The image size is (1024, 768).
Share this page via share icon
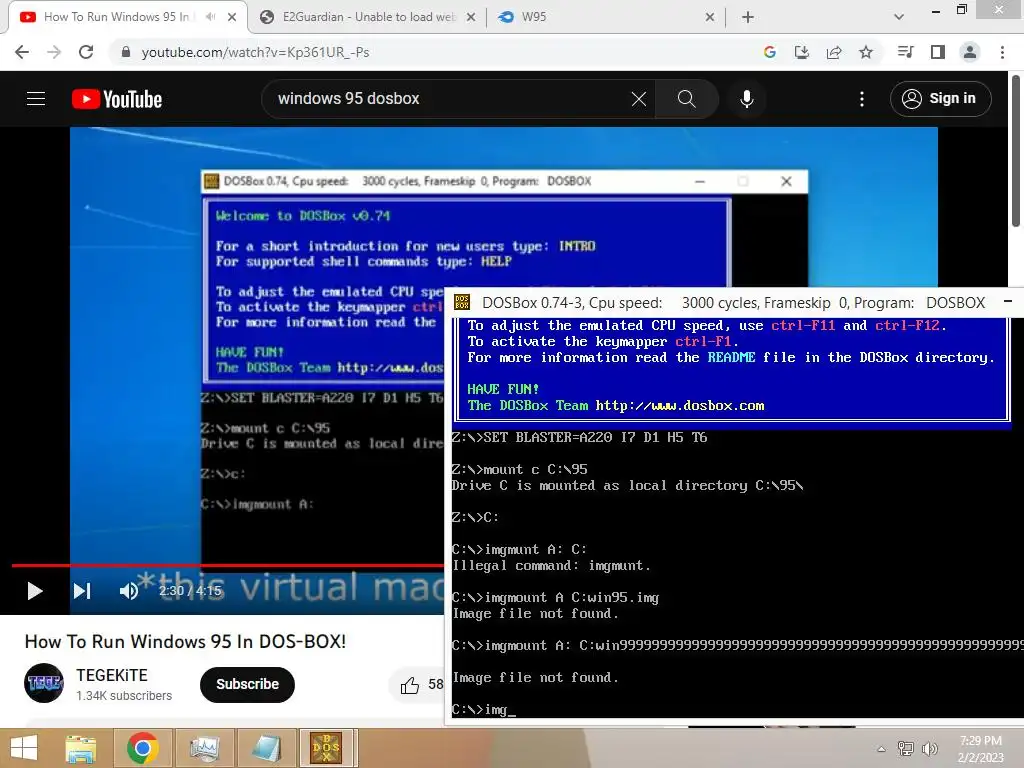click(x=834, y=52)
